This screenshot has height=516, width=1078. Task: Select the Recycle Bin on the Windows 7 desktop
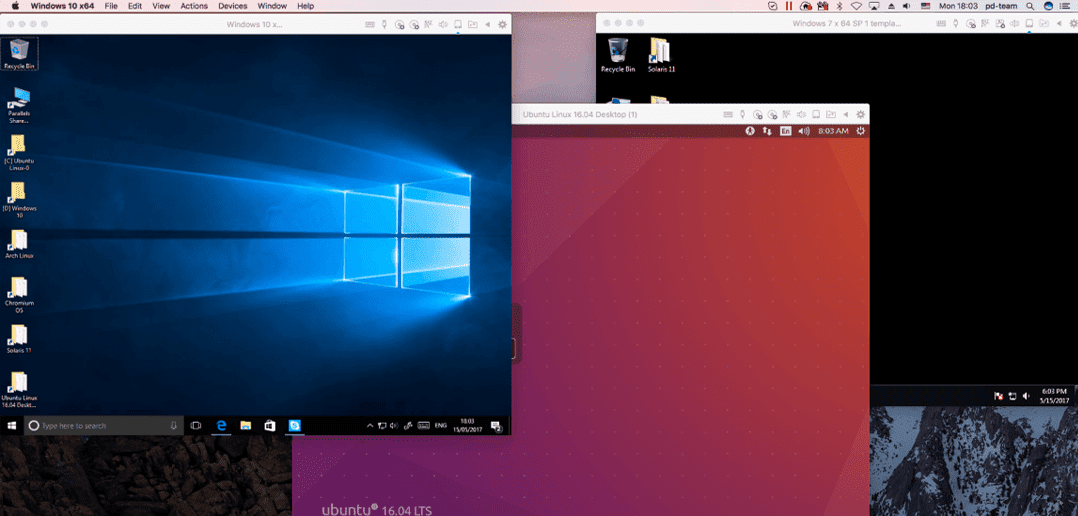point(617,55)
